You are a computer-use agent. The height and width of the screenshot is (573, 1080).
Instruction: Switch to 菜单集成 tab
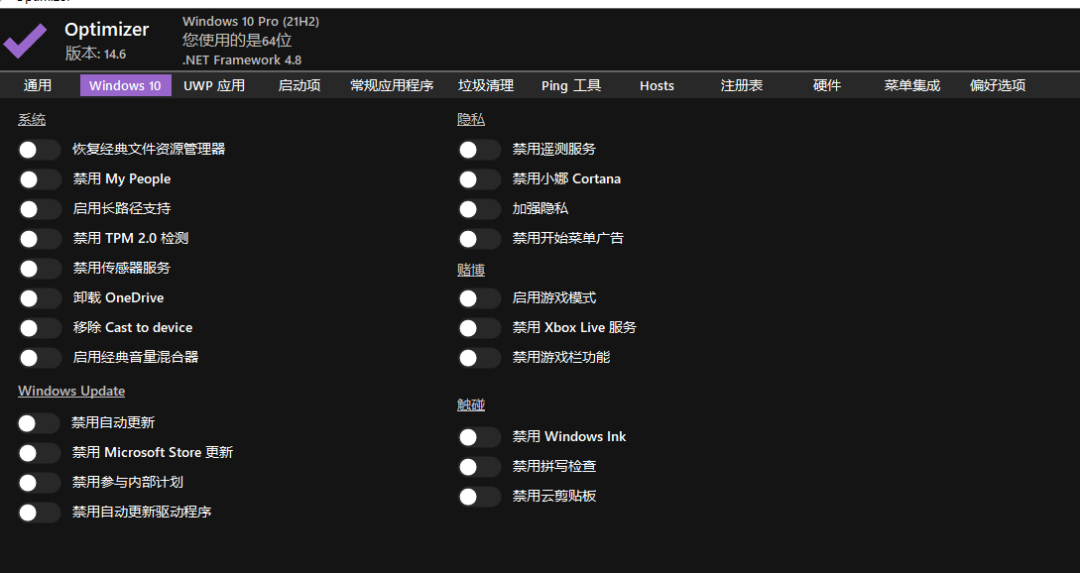click(912, 85)
